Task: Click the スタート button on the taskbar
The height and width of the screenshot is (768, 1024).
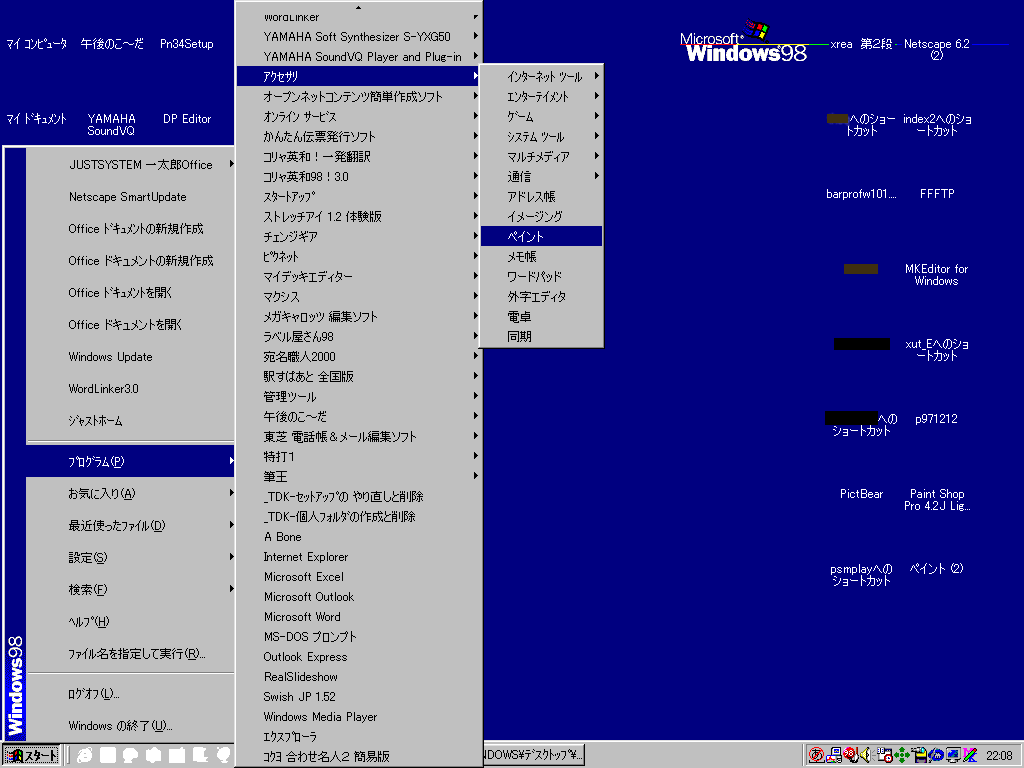Action: tap(31, 756)
